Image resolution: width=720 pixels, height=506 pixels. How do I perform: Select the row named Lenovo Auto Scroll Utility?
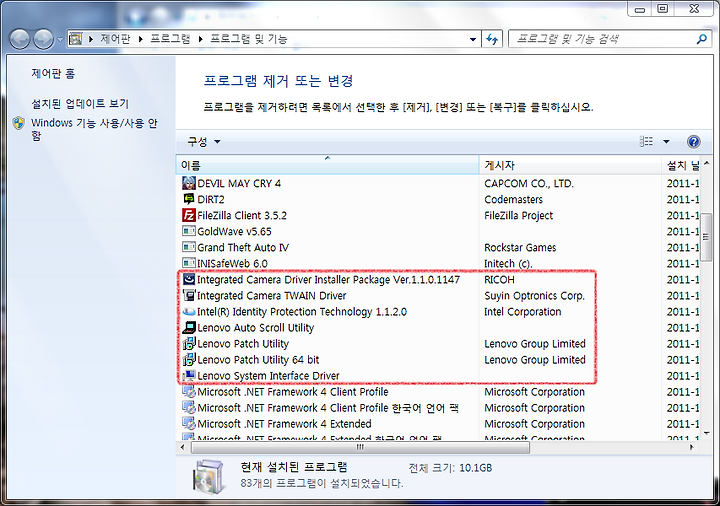pos(439,328)
